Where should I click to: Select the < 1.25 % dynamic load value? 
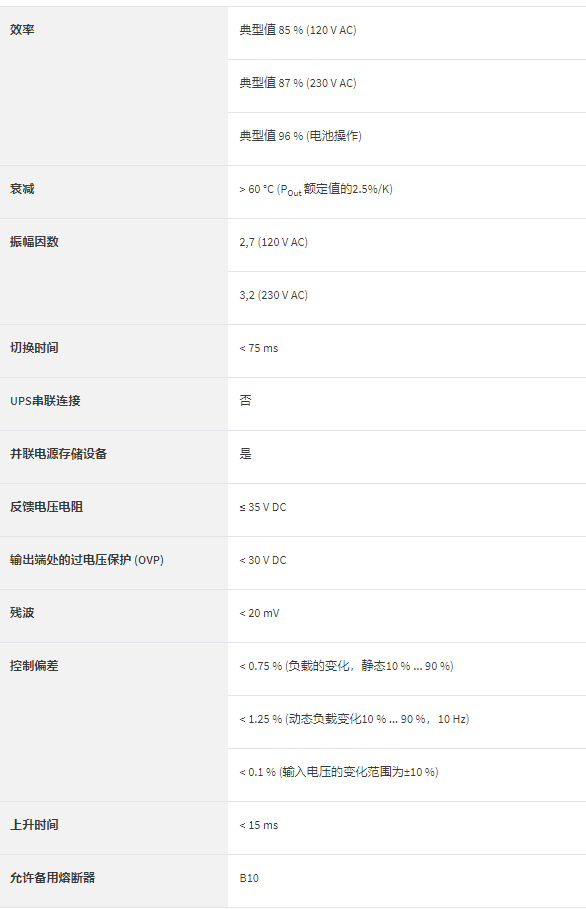(x=354, y=719)
